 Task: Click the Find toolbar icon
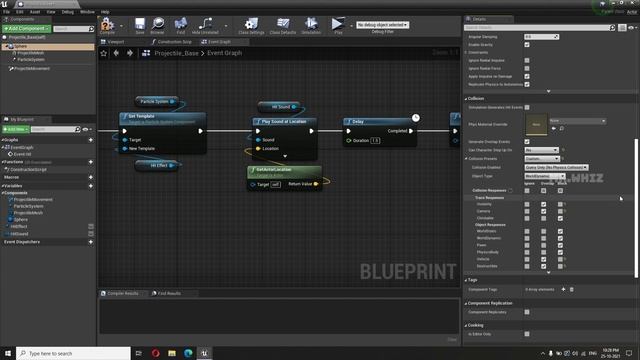tap(180, 24)
